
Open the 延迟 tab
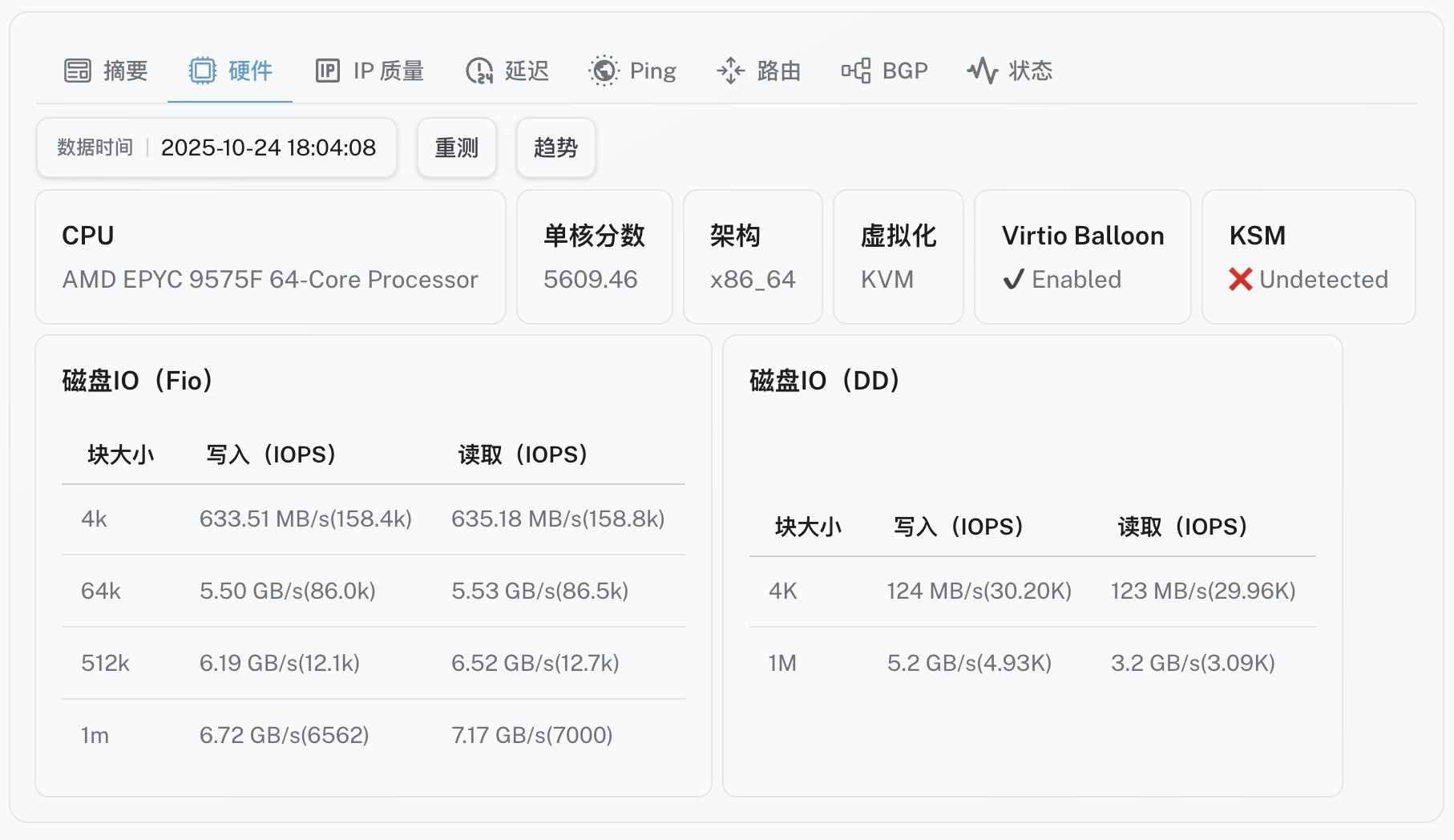(x=527, y=71)
